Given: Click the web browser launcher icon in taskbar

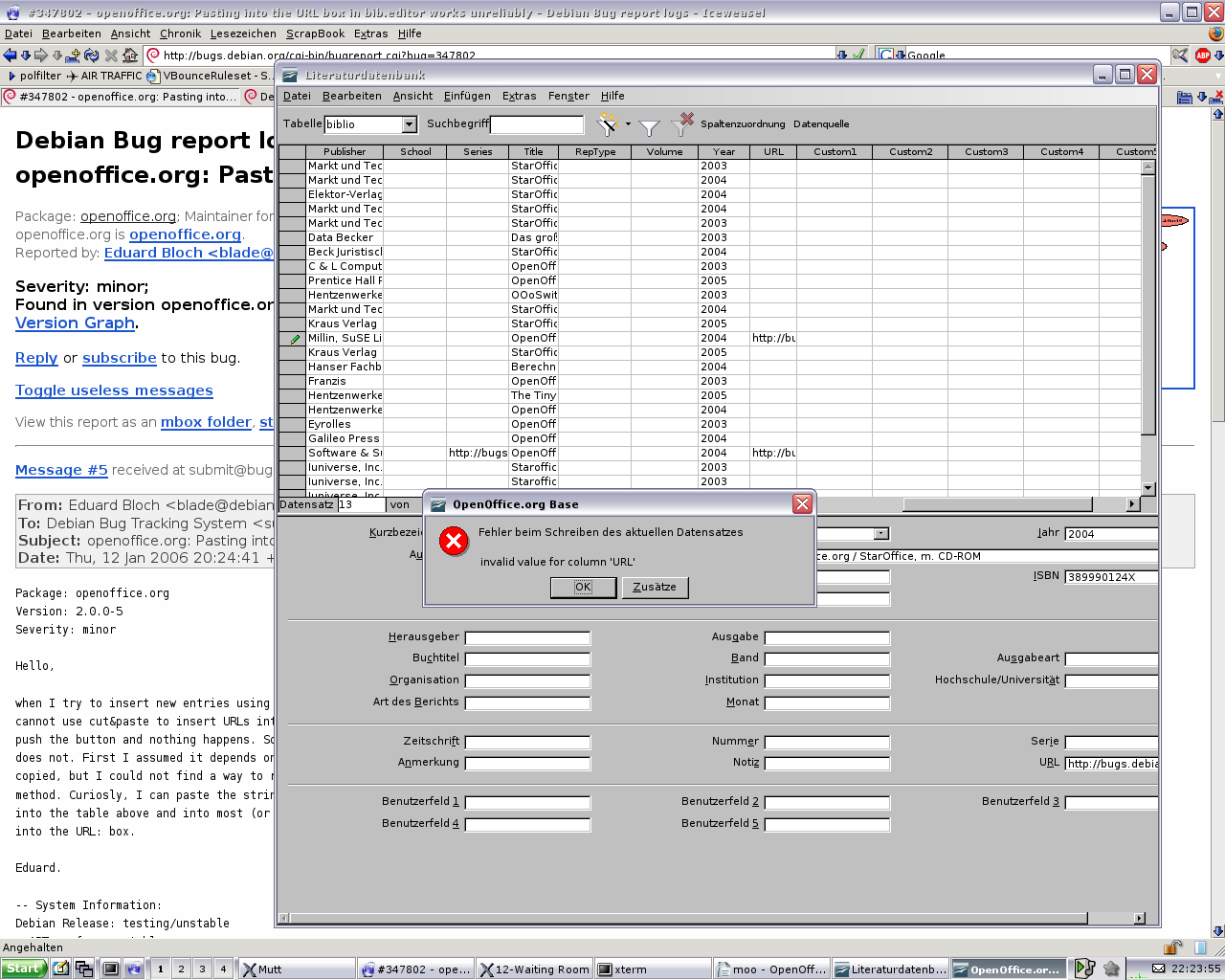Looking at the screenshot, I should pyautogui.click(x=134, y=969).
